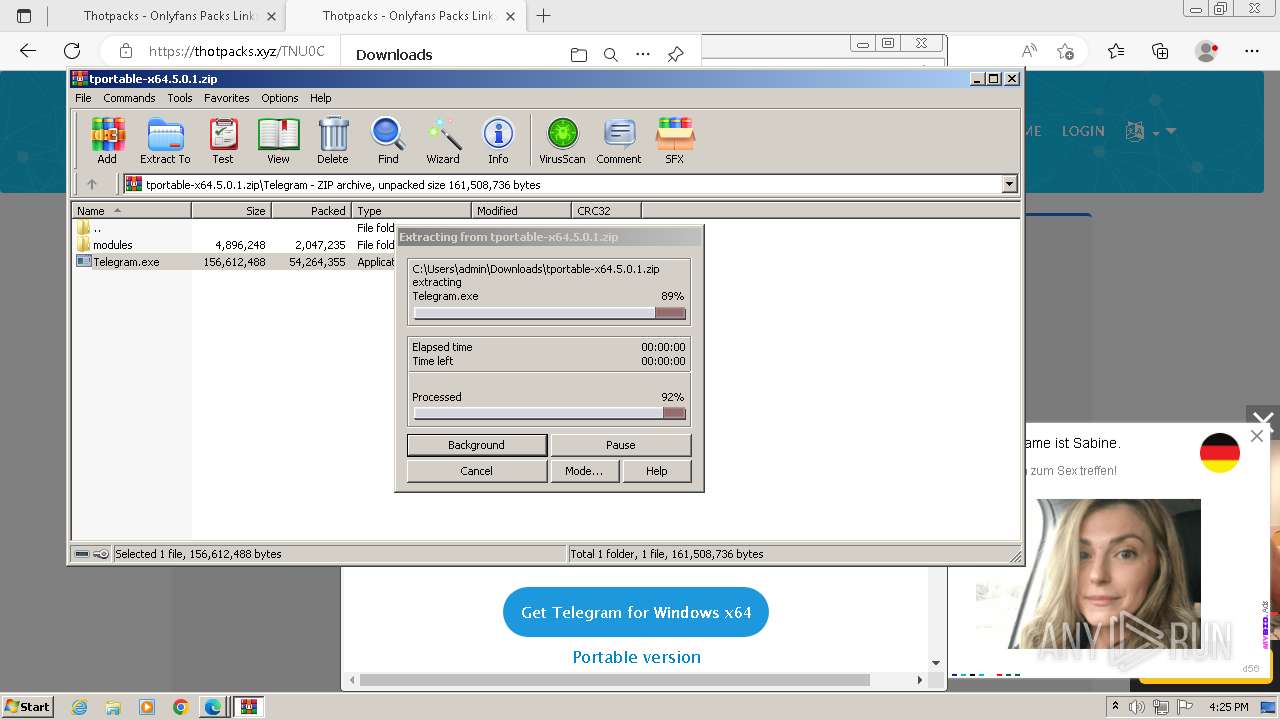The height and width of the screenshot is (720, 1280).
Task: Open the Comment tool
Action: (x=619, y=140)
